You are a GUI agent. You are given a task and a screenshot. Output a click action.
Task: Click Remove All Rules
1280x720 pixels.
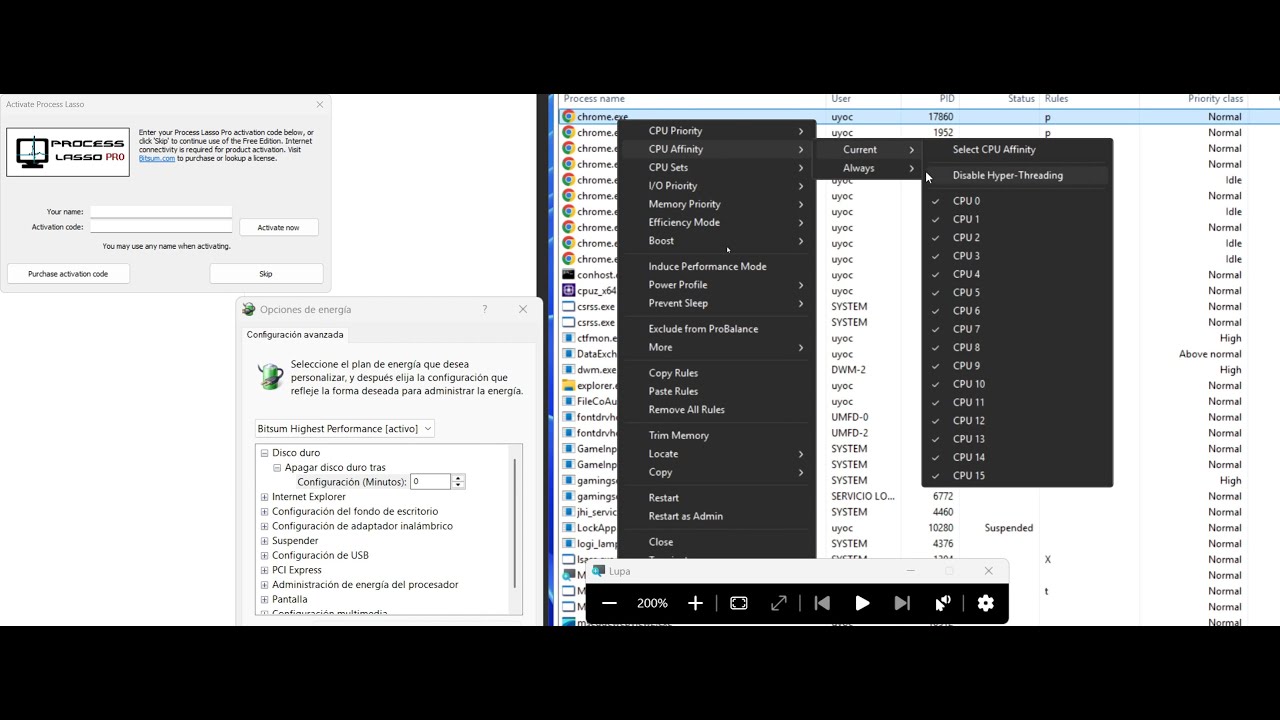click(716, 410)
